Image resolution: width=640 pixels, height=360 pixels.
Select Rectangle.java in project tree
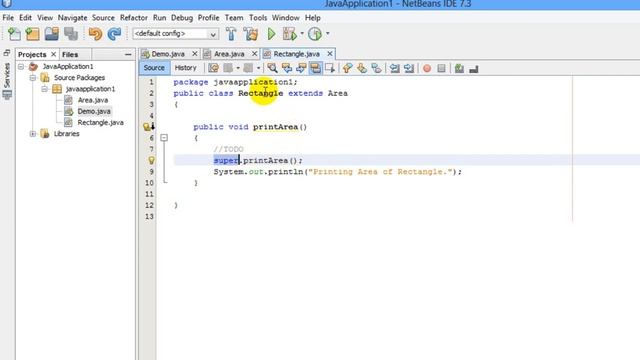click(100, 122)
